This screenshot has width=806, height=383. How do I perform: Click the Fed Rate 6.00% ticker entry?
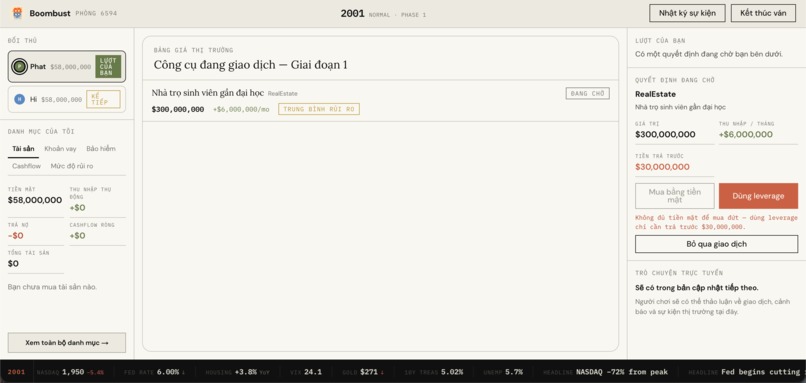(155, 372)
